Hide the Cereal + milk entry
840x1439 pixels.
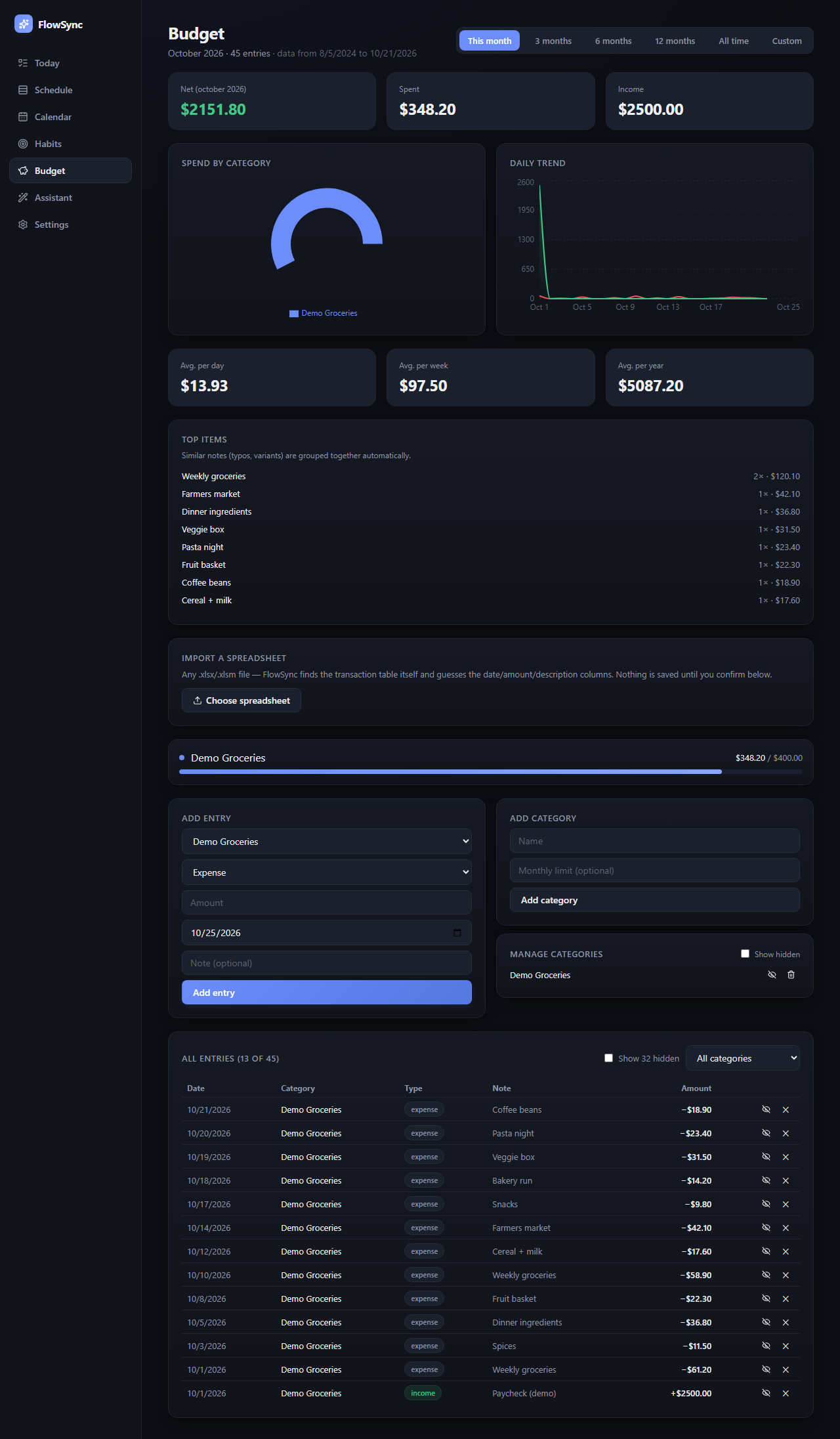766,1251
